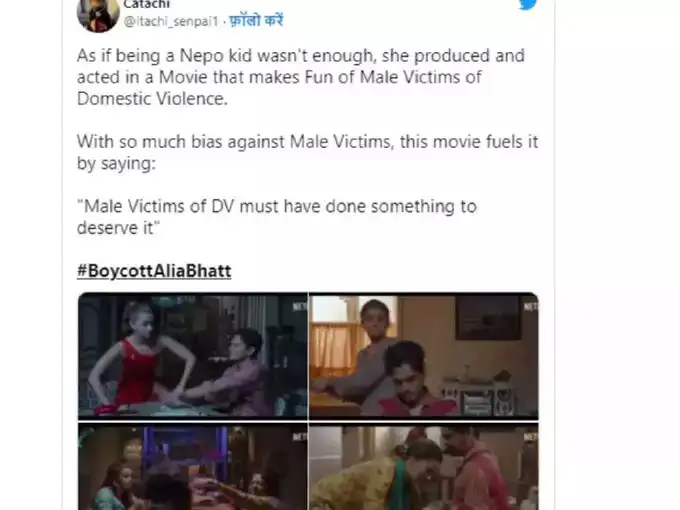View the bottom-right image with yellow outfit
This screenshot has width=680, height=510.
[x=424, y=467]
